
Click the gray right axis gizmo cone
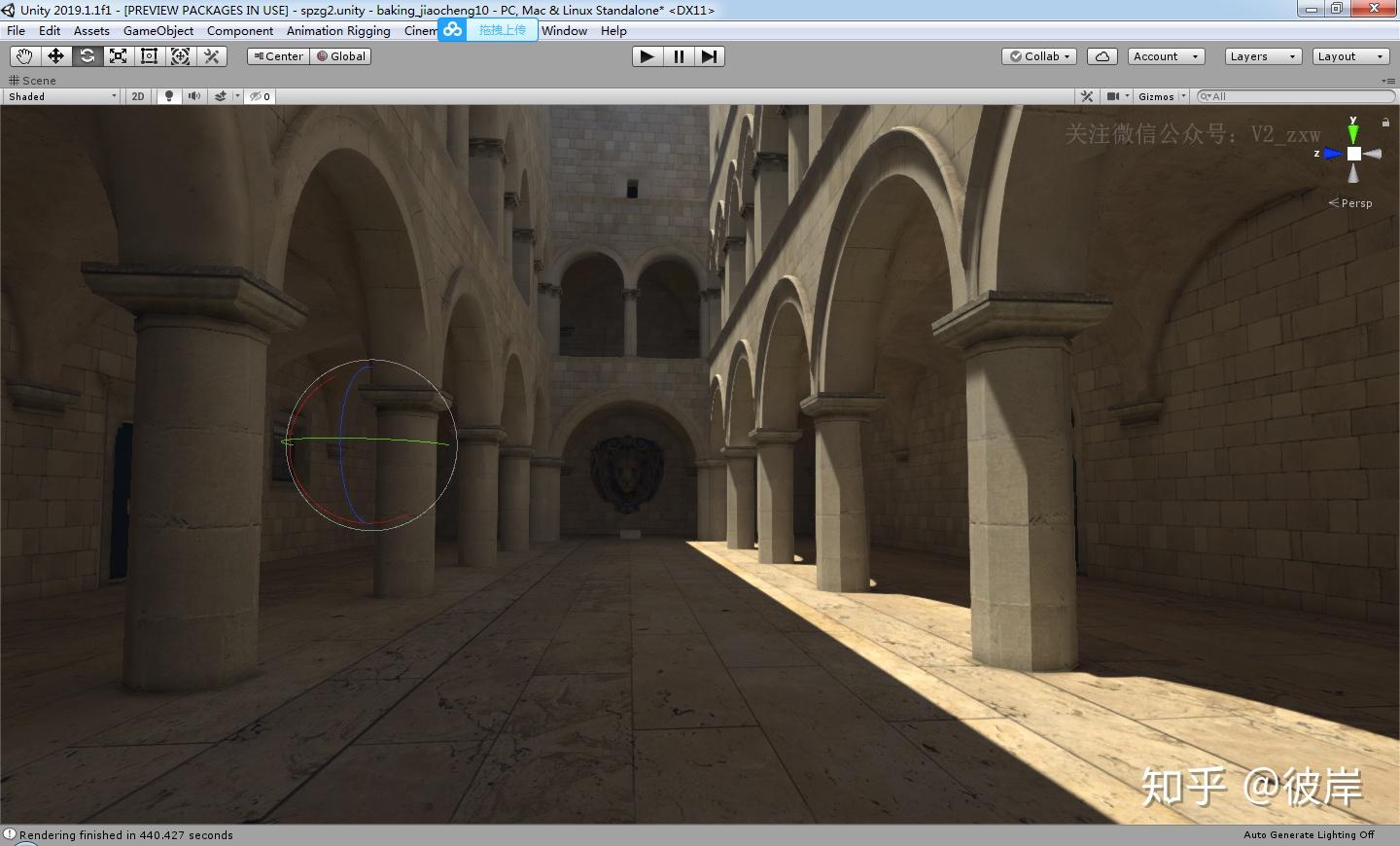pos(1373,154)
